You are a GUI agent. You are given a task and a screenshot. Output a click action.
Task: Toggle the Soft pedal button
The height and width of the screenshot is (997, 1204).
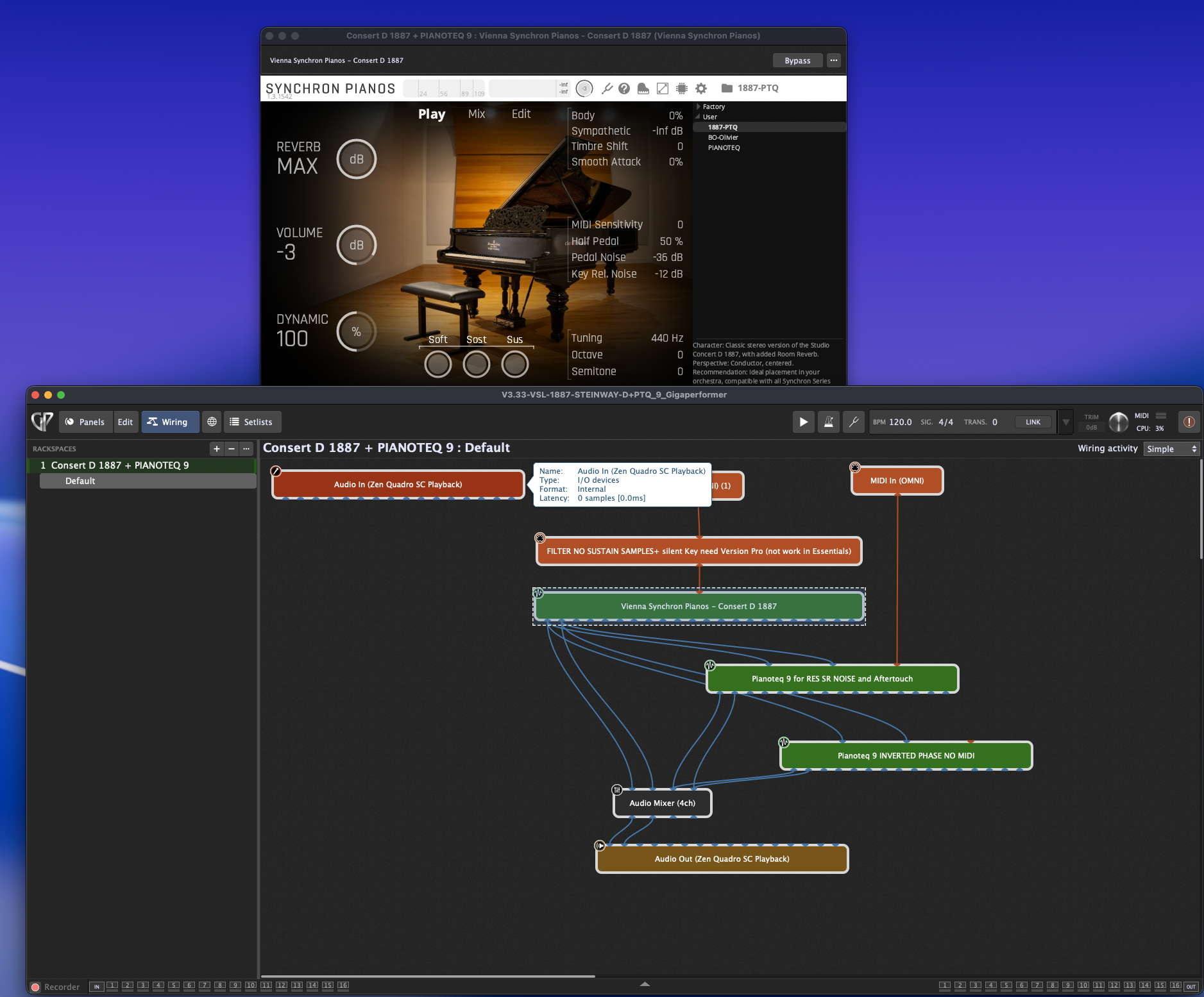click(x=438, y=364)
